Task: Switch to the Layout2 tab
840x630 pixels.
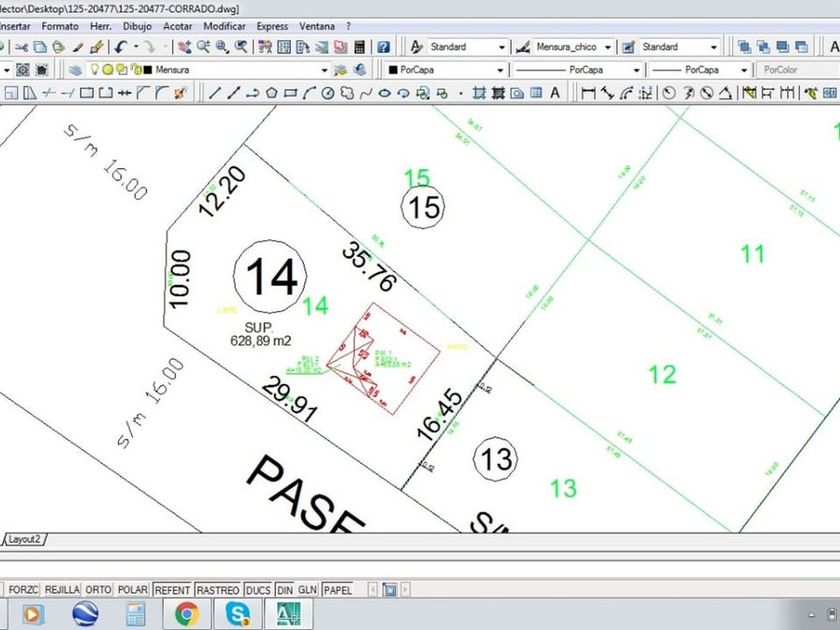Action: tap(26, 539)
